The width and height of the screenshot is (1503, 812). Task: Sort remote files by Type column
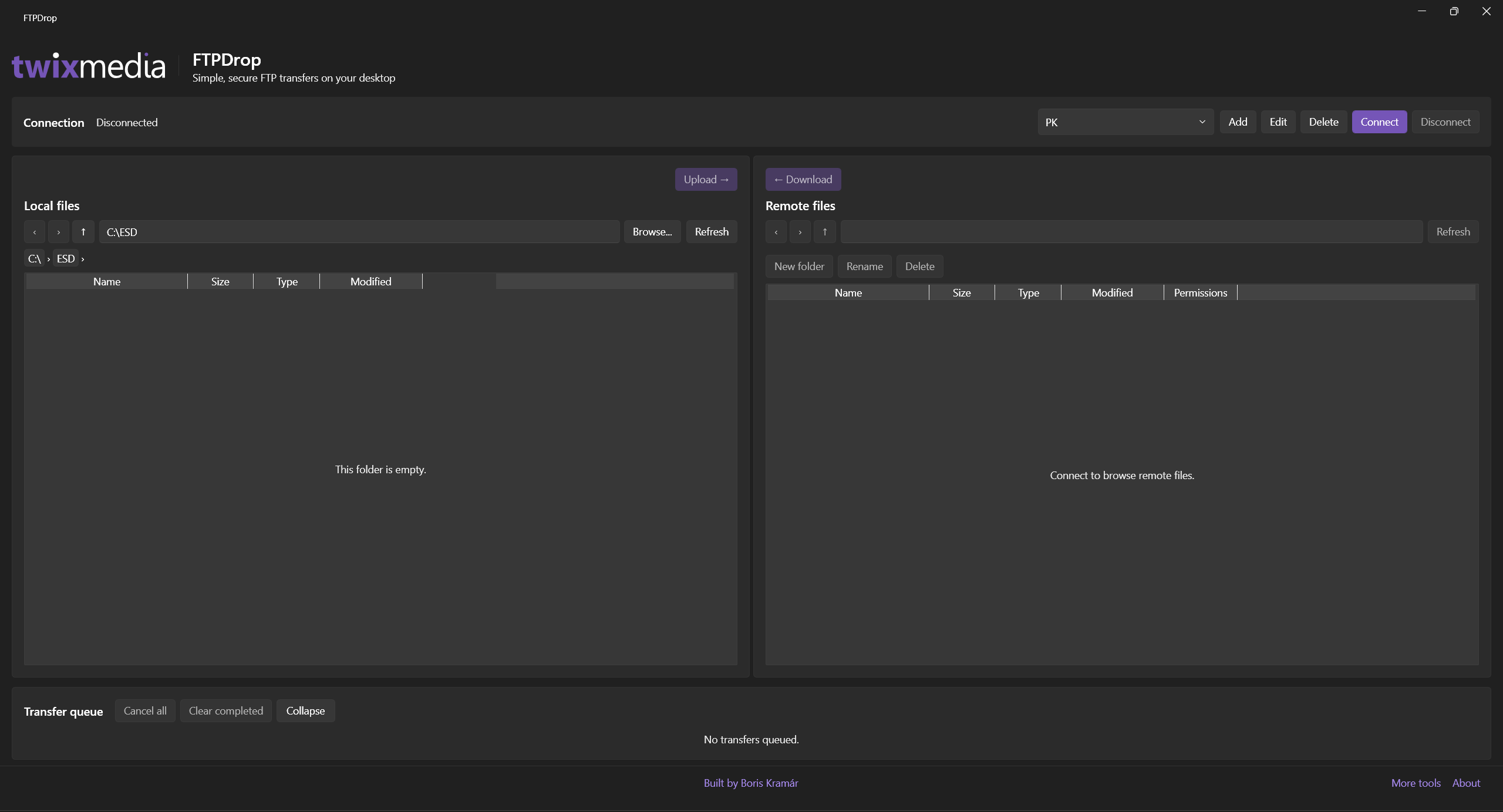tap(1028, 293)
